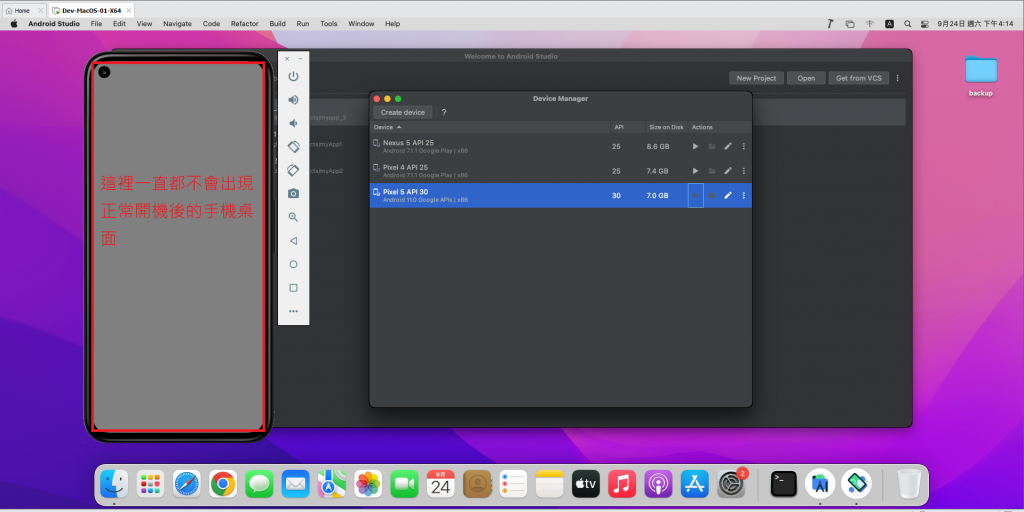Open more actions menu for Pixel 4 API 25
The image size is (1024, 512).
pyautogui.click(x=743, y=170)
